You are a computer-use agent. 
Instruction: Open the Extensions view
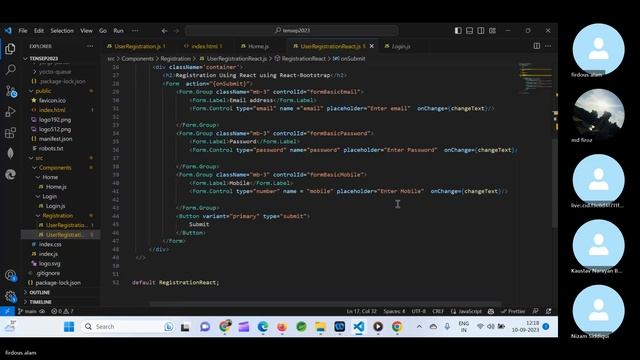pyautogui.click(x=10, y=133)
